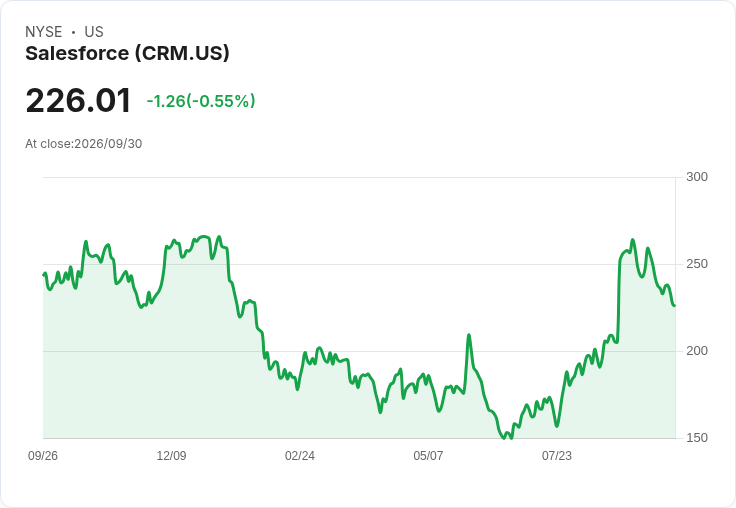Click the 226.01 price value
This screenshot has height=508, width=736.
pyautogui.click(x=78, y=100)
